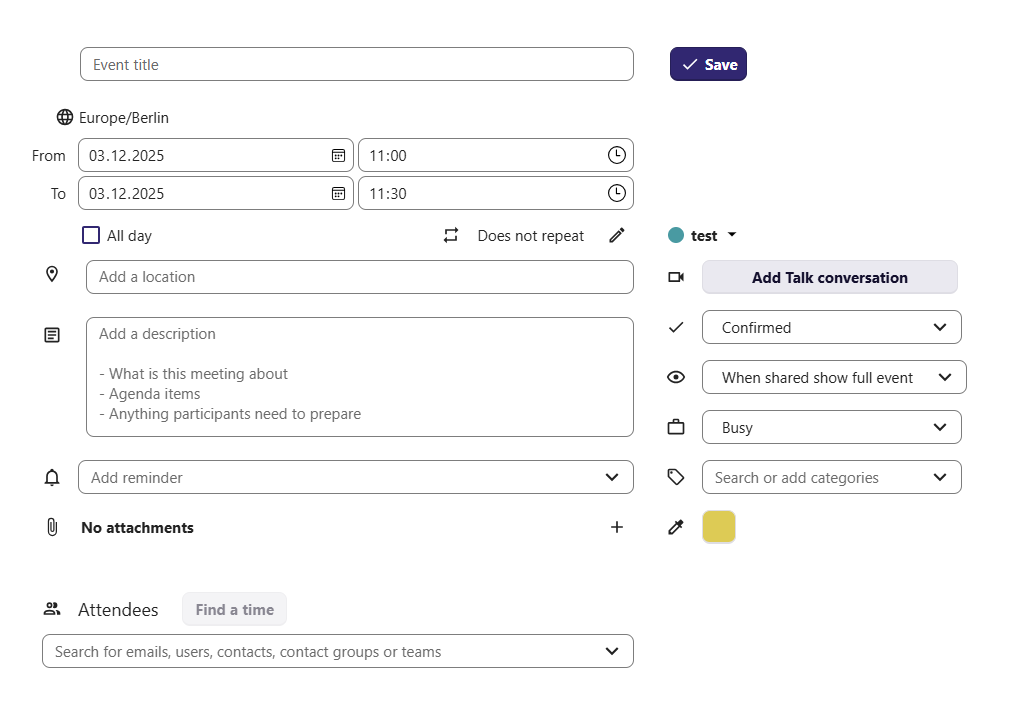This screenshot has width=1019, height=706.
Task: Enable the All day checkbox
Action: pos(91,235)
